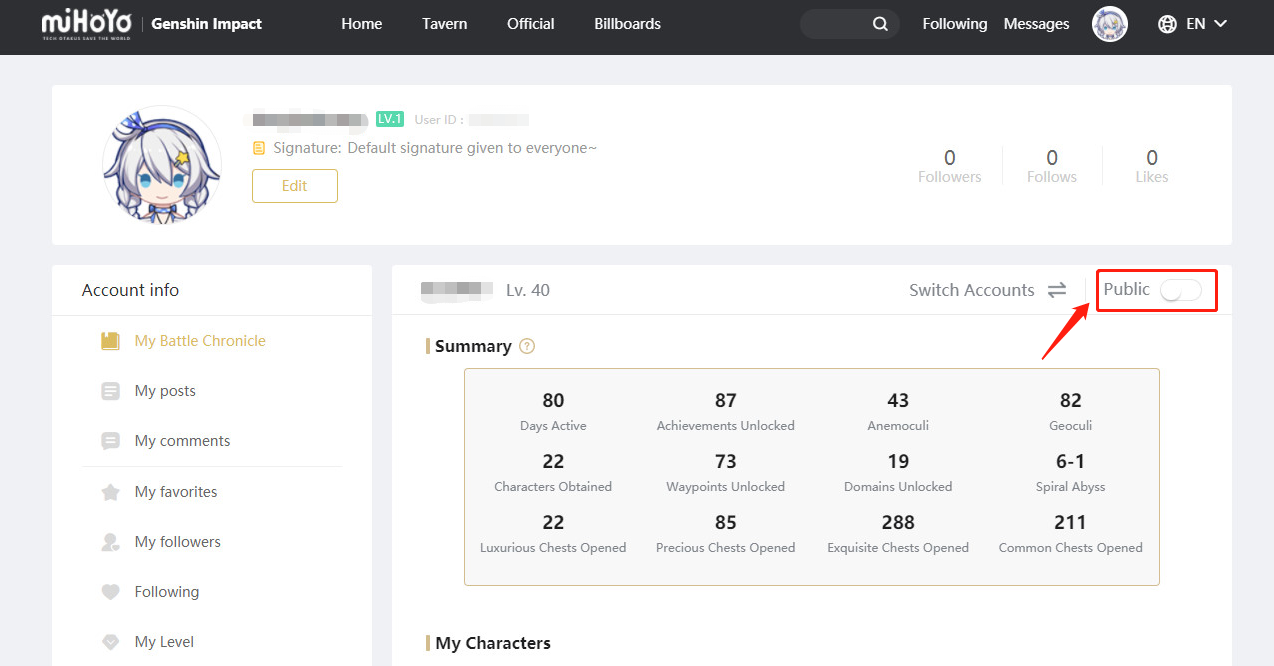Go to the Tavern tab
The image size is (1274, 666).
(444, 24)
